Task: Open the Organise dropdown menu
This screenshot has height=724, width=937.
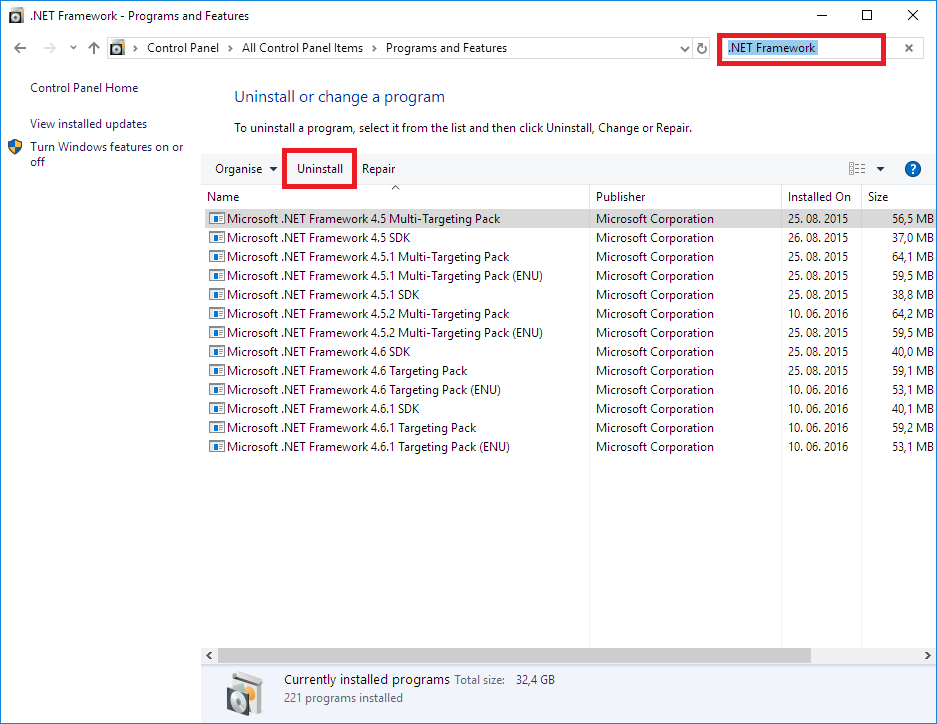Action: [246, 169]
